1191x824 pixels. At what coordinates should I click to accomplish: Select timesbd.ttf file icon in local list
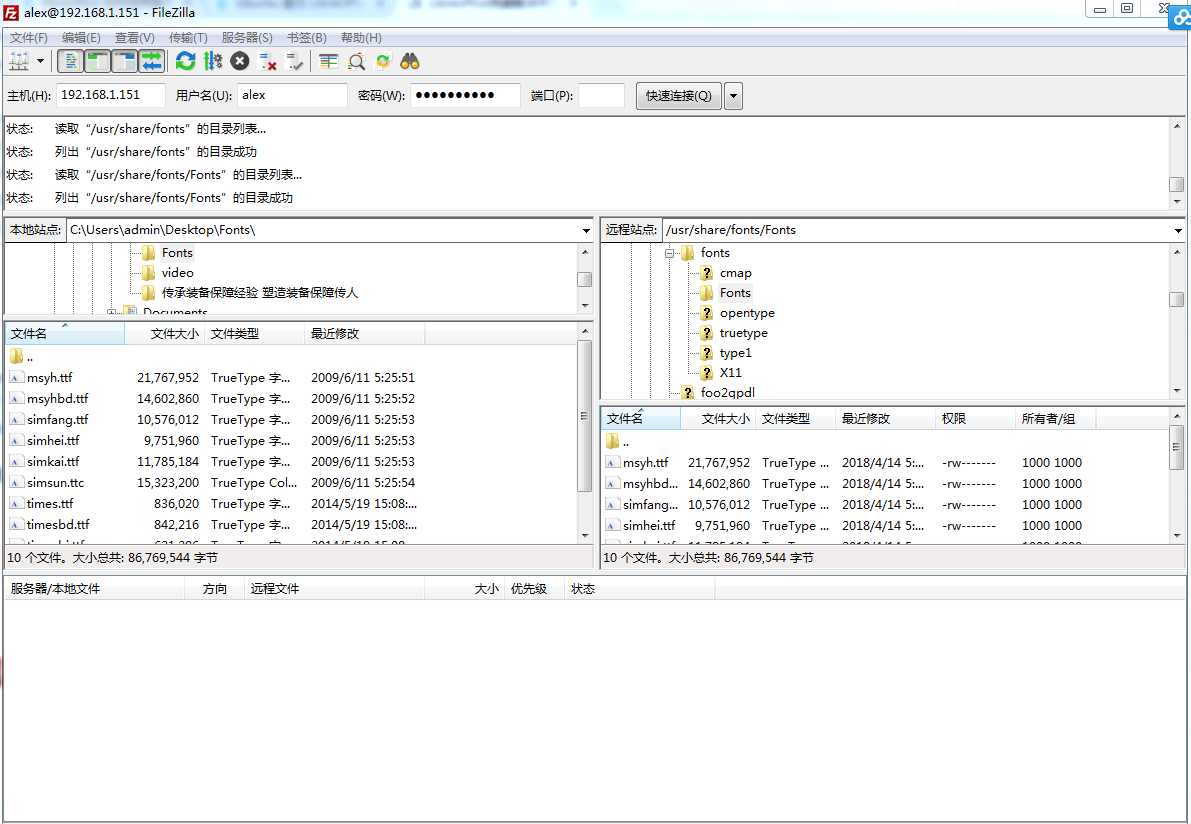coord(16,525)
